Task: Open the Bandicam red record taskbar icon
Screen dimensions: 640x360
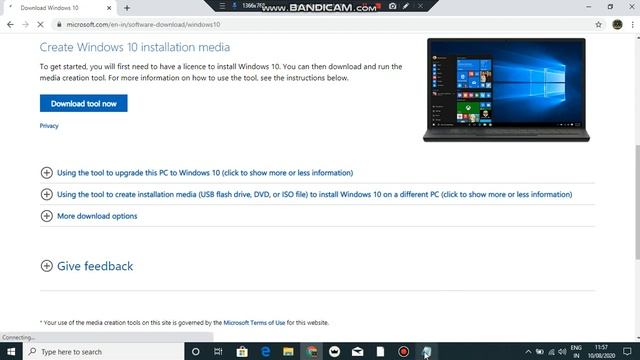Action: pyautogui.click(x=404, y=351)
